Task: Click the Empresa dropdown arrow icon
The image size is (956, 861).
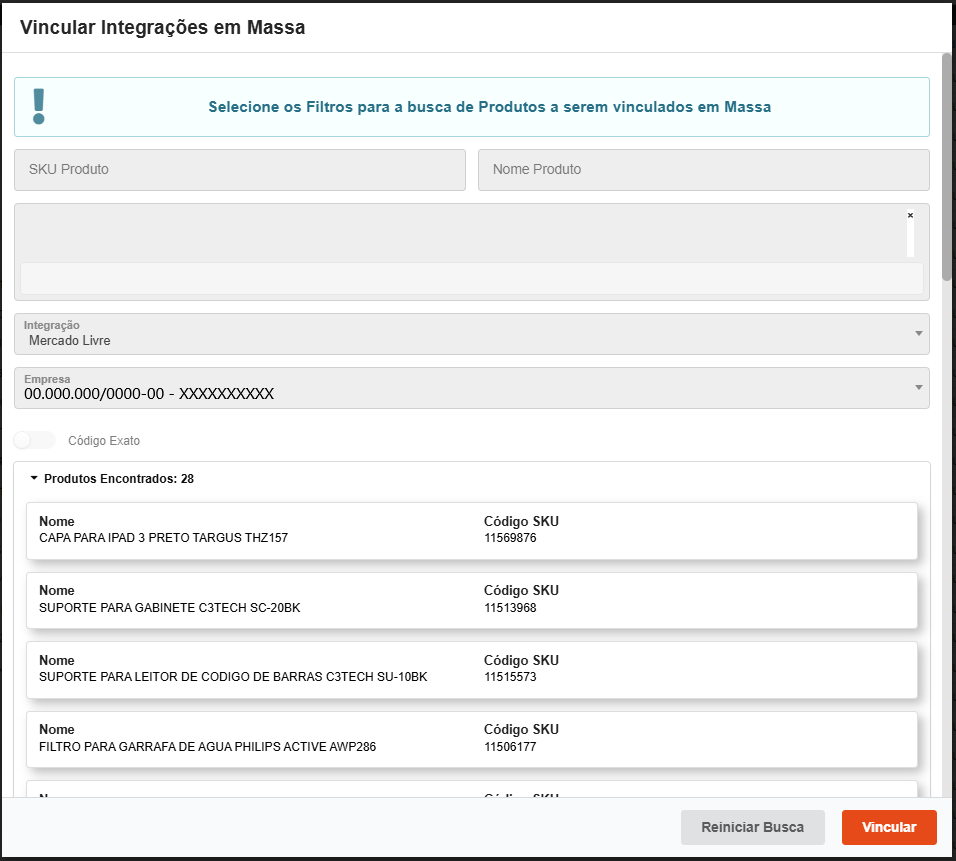Action: [918, 387]
